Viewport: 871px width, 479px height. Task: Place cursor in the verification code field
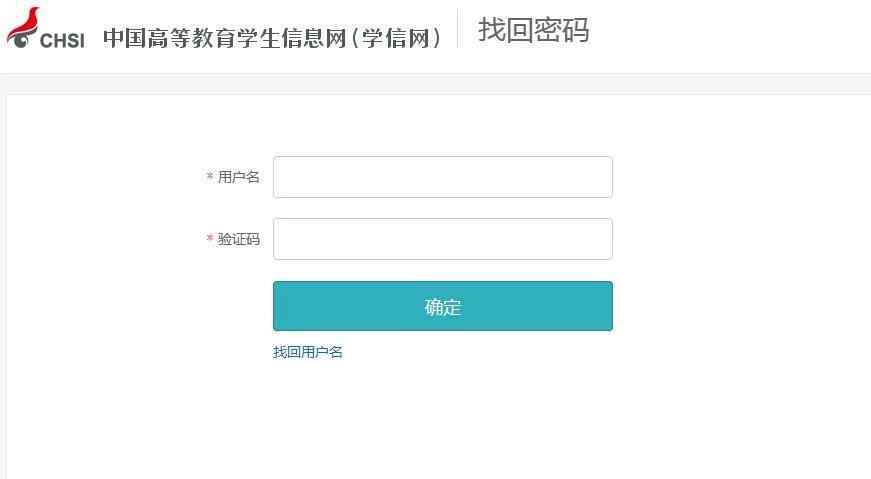pyautogui.click(x=443, y=239)
